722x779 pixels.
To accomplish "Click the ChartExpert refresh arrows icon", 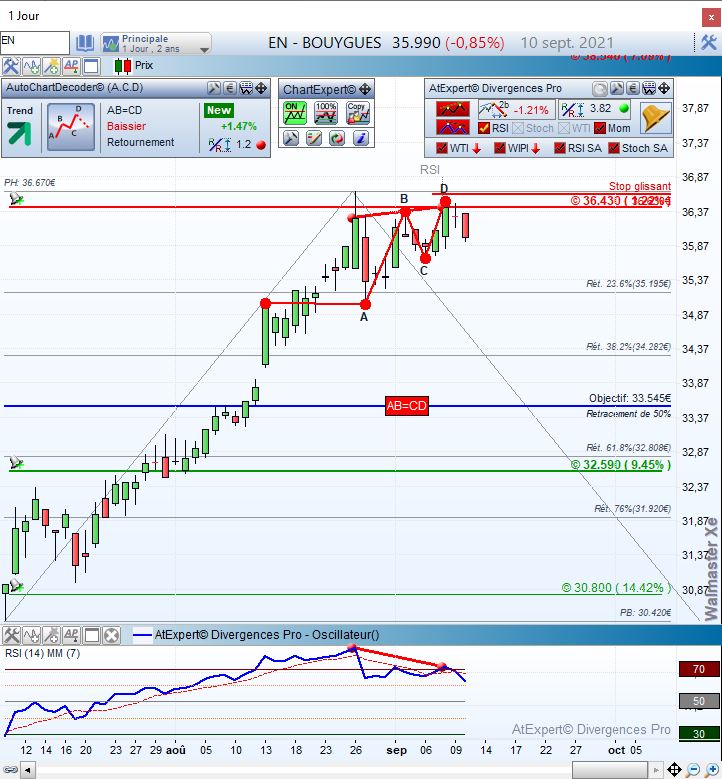I will click(337, 138).
